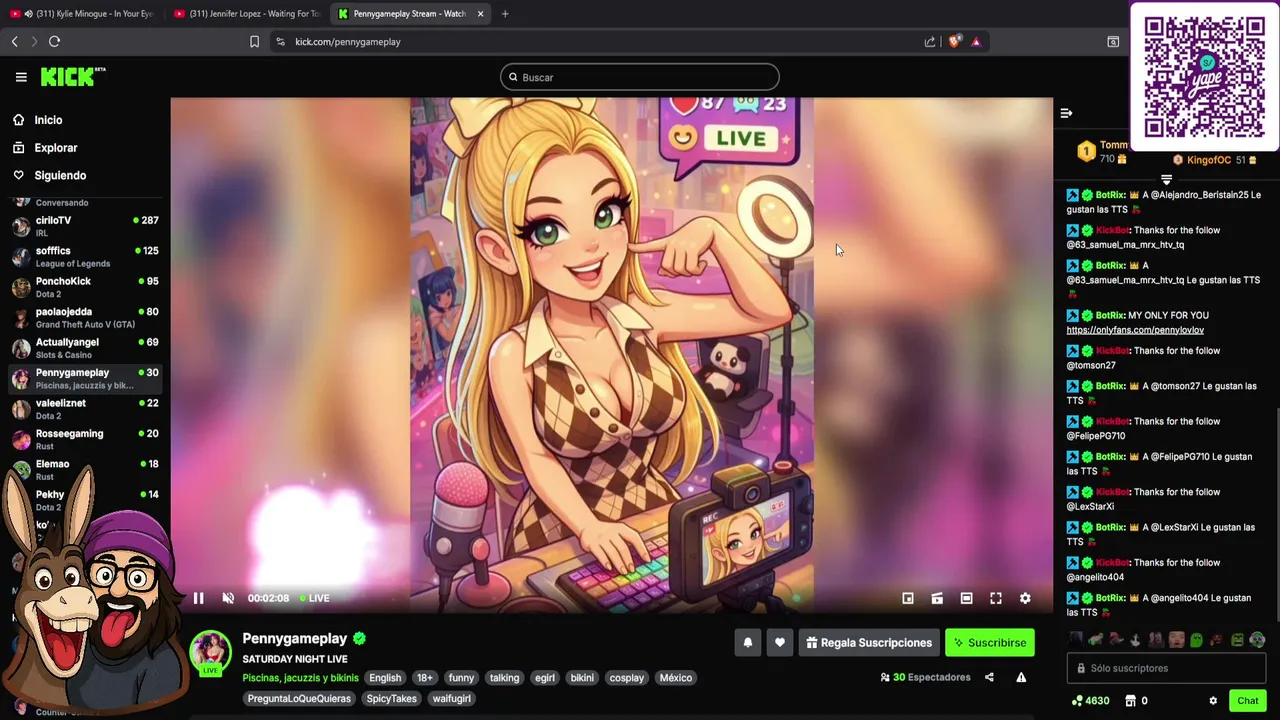Viewport: 1280px width, 720px height.
Task: Reload the current page
Action: coord(54,41)
